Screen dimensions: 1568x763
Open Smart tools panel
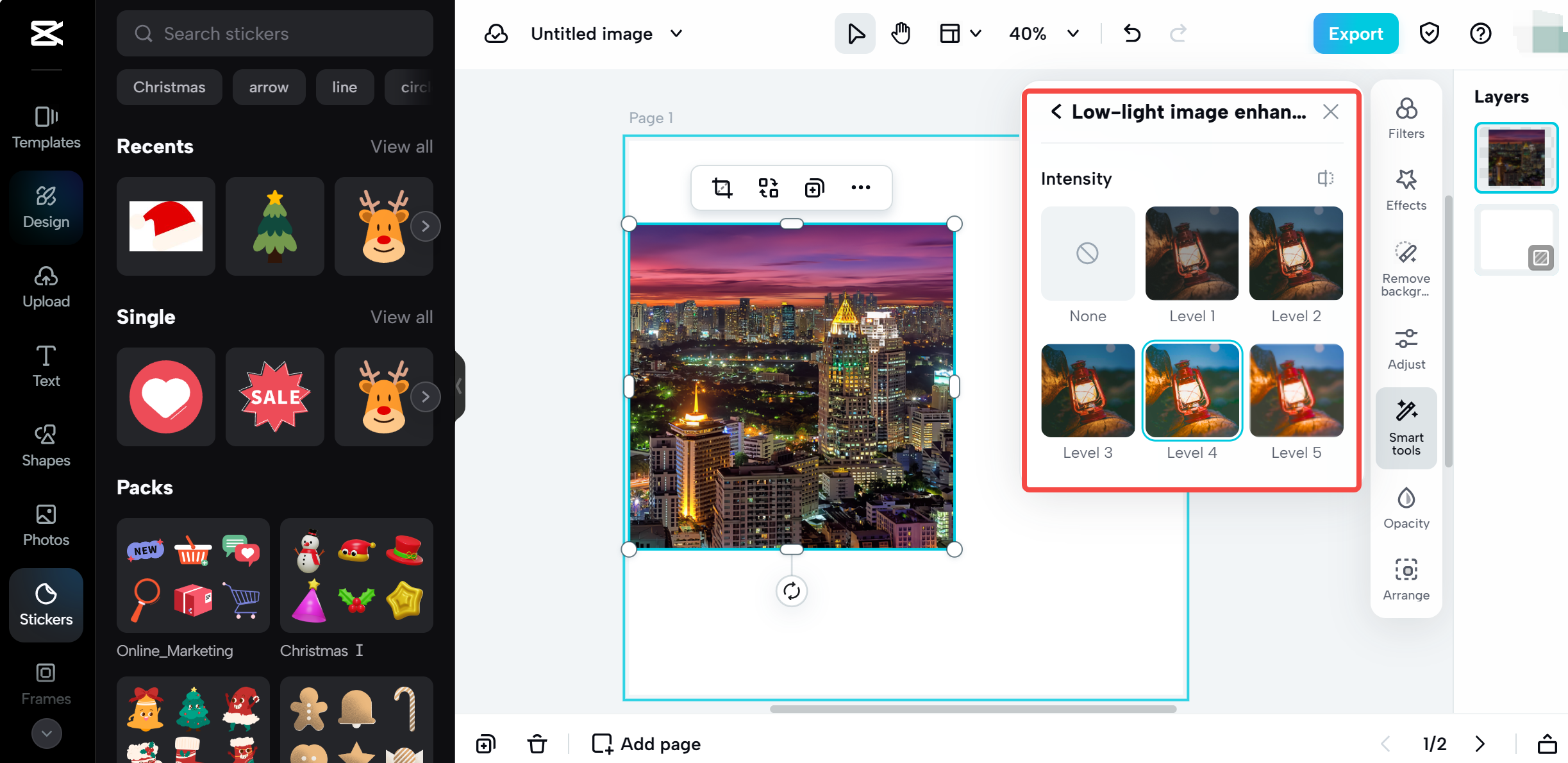1406,428
